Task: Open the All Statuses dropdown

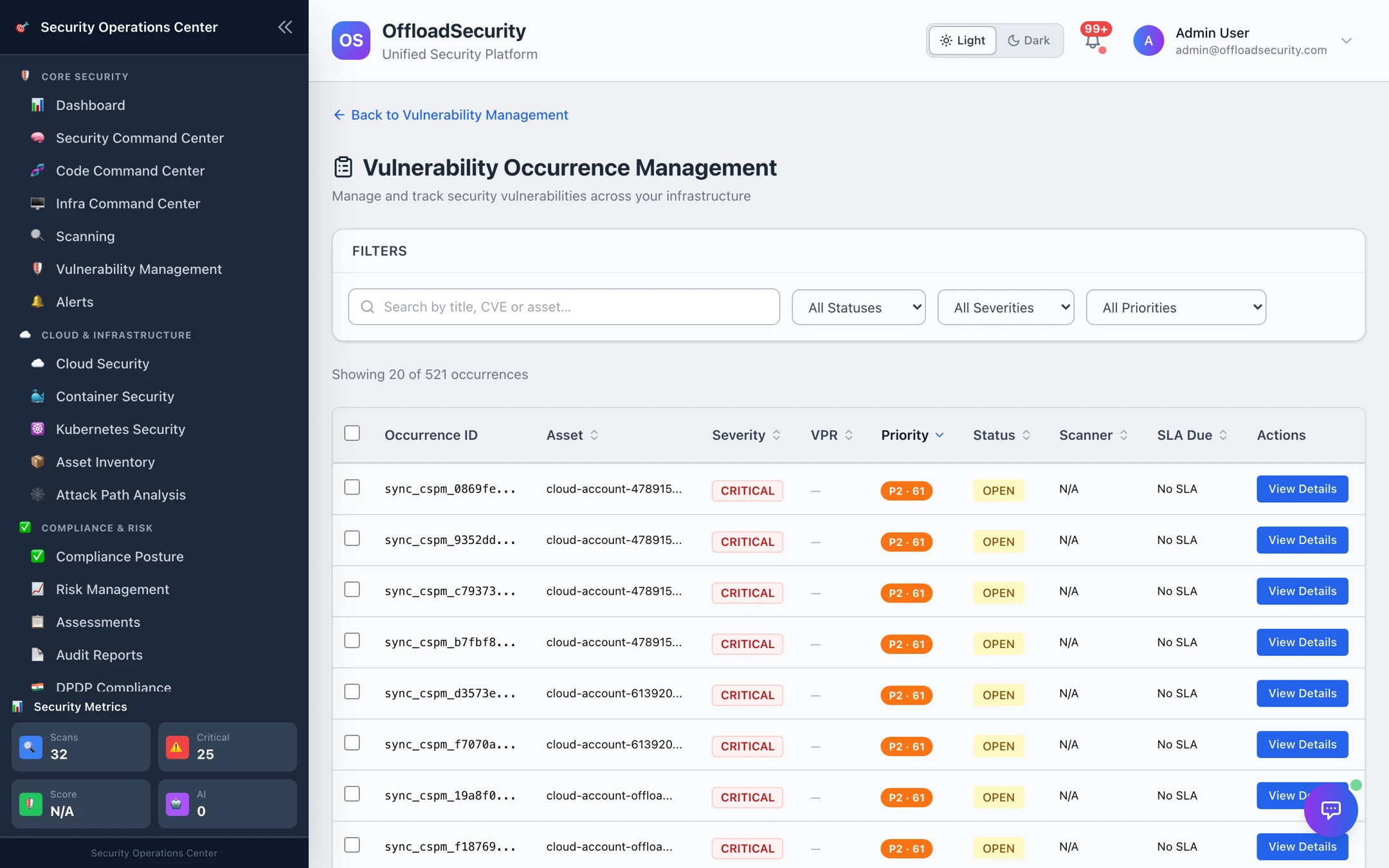Action: tap(858, 307)
